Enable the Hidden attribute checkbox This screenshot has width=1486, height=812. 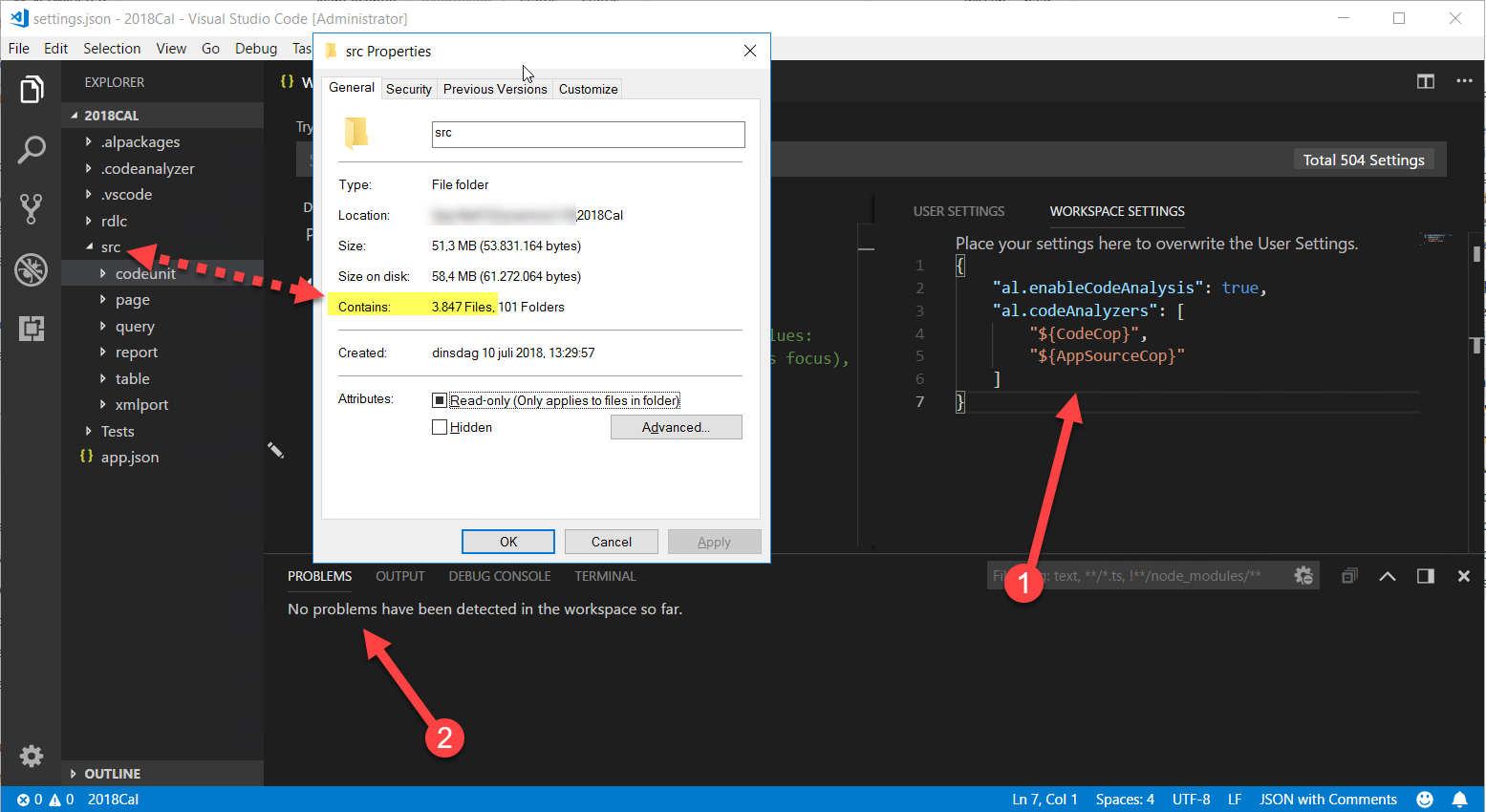pos(440,426)
